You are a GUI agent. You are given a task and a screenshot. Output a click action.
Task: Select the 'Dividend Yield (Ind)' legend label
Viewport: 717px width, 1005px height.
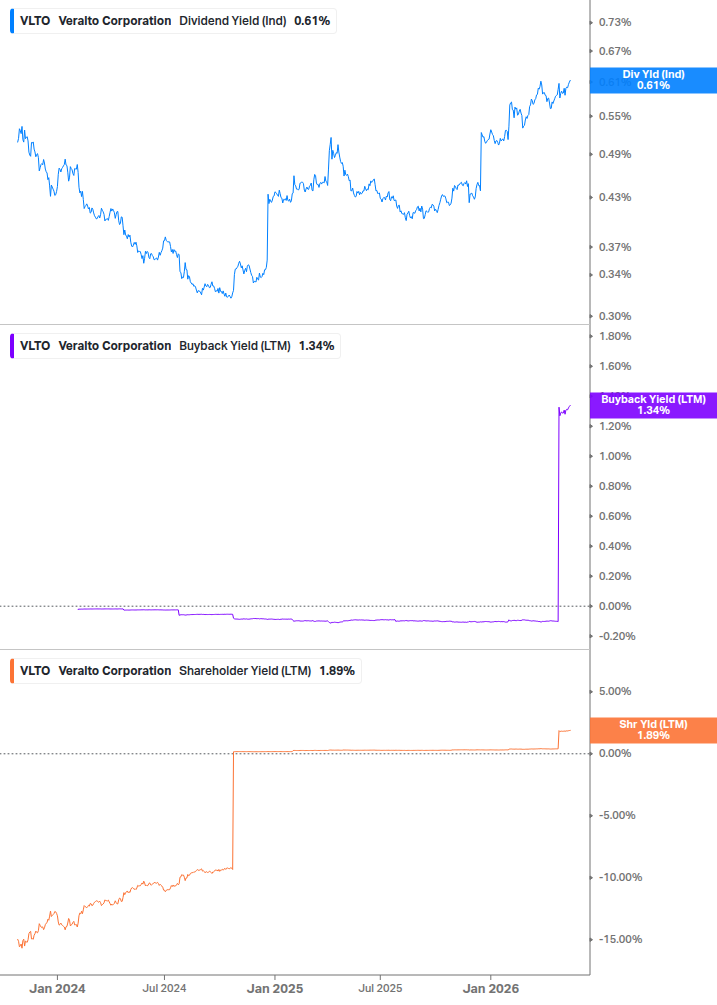click(233, 21)
